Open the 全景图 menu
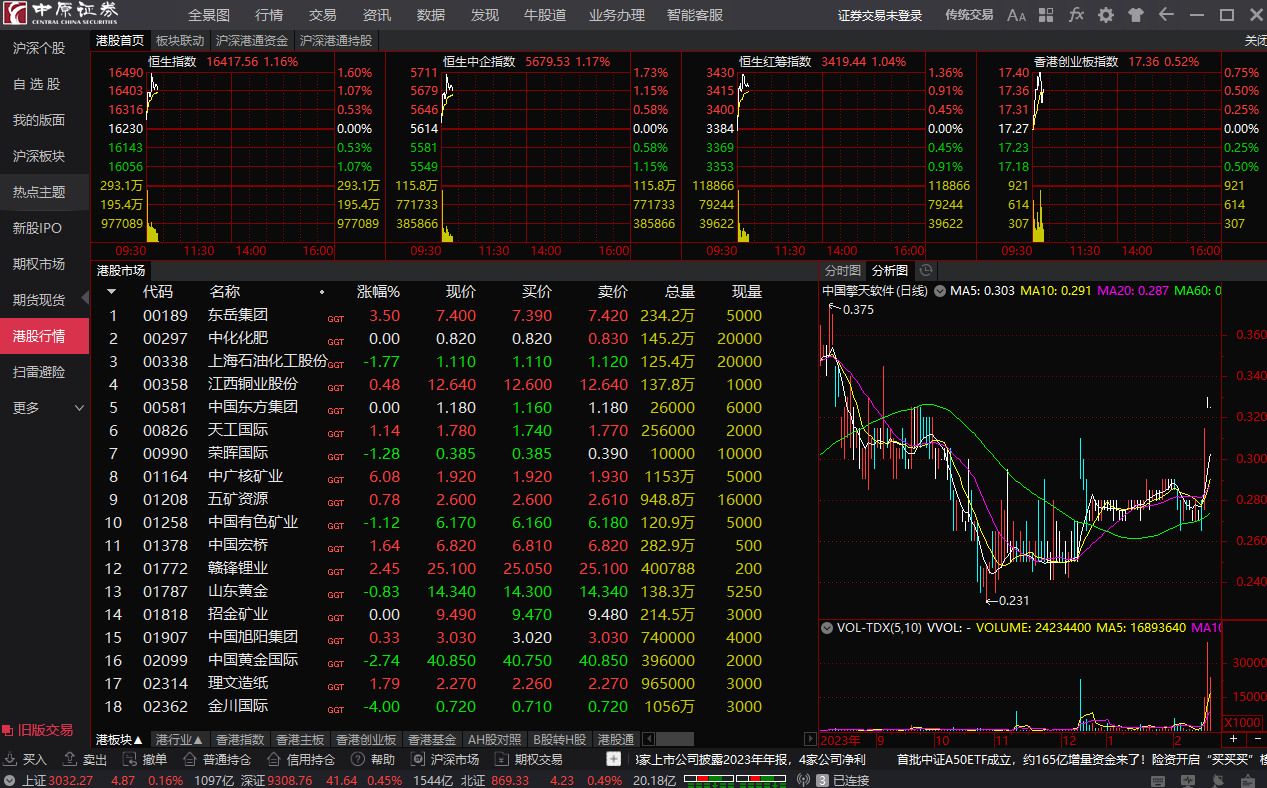The width and height of the screenshot is (1267, 788). tap(209, 15)
